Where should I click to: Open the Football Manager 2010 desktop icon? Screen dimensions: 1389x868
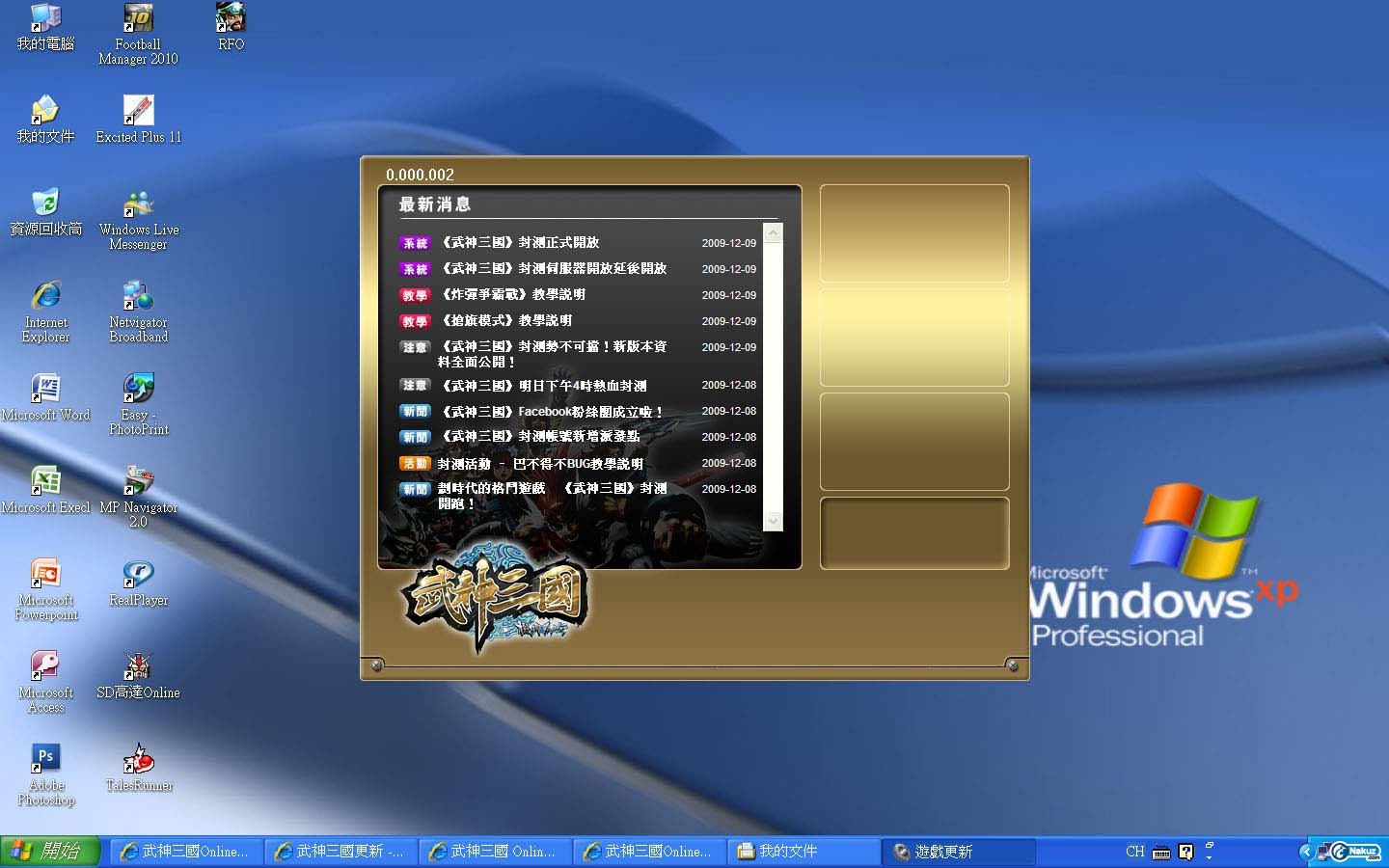pos(138,19)
